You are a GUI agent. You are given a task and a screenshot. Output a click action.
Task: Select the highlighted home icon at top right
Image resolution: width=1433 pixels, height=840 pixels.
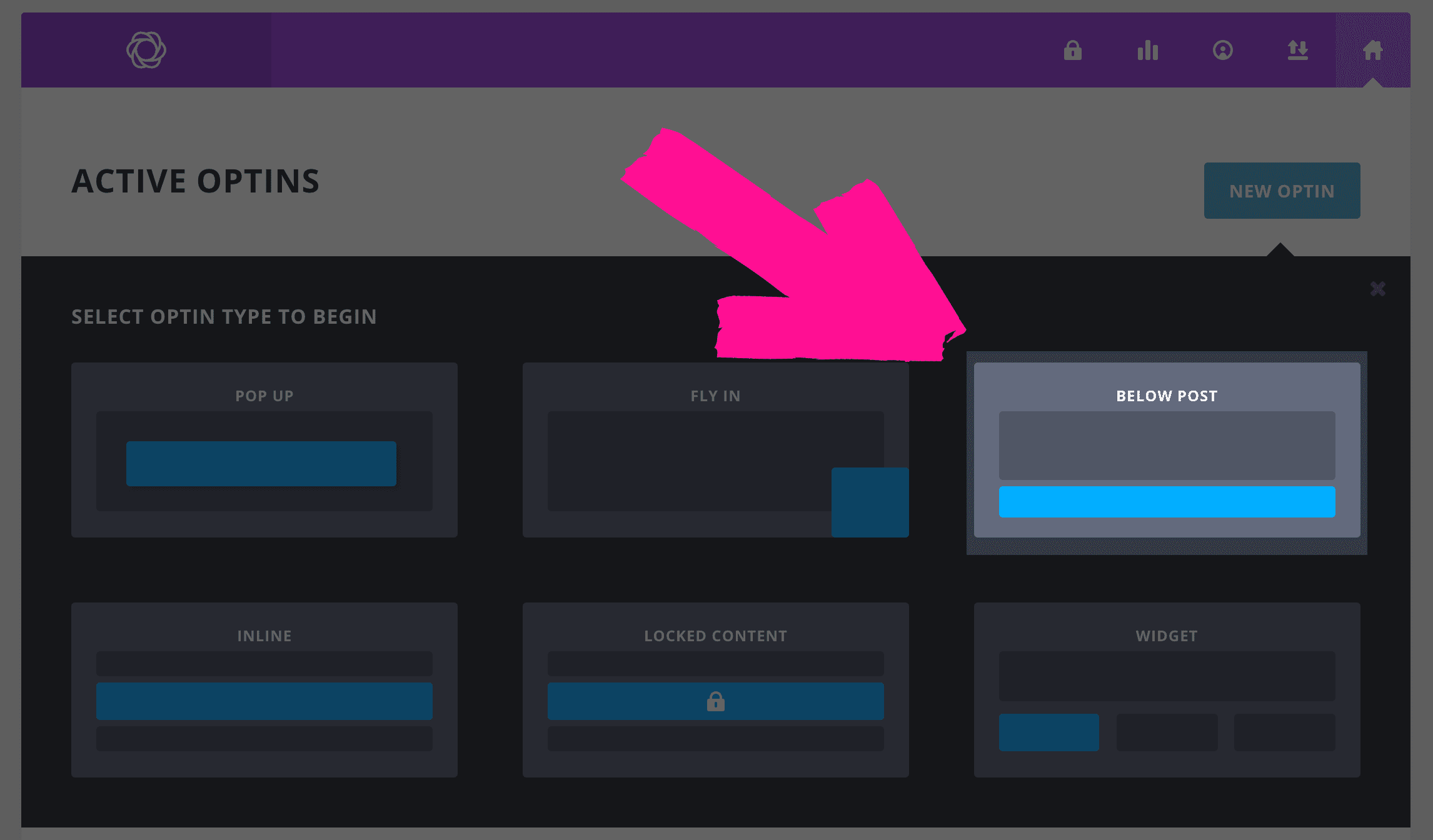click(1373, 50)
